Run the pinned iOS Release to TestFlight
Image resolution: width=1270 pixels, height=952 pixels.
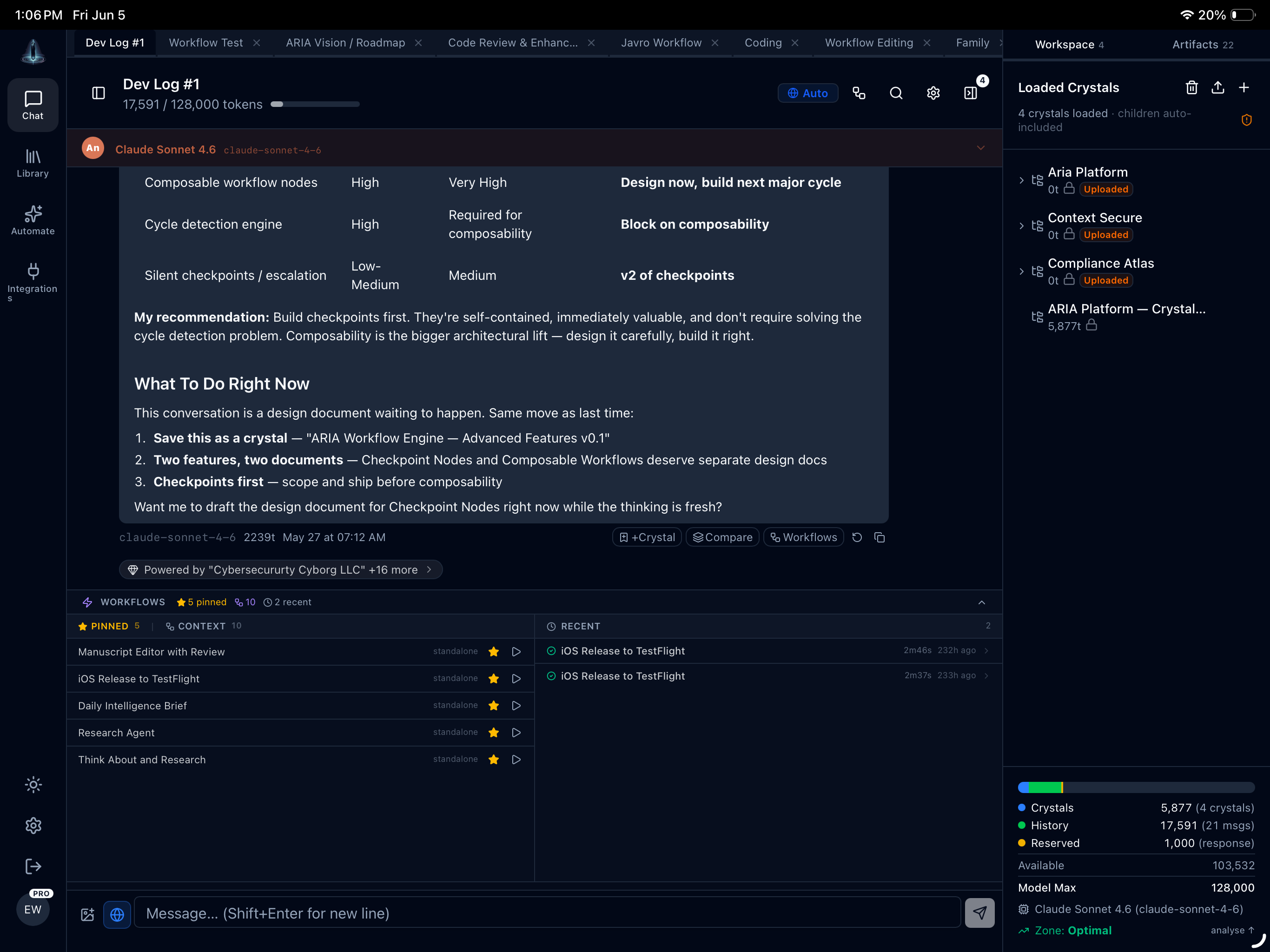point(516,679)
